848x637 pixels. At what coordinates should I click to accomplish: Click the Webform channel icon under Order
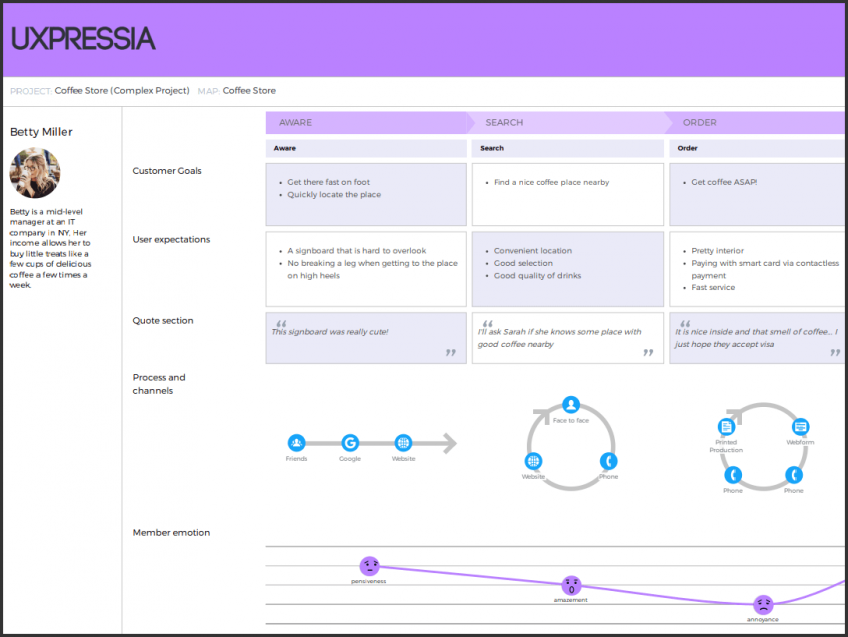coord(799,428)
